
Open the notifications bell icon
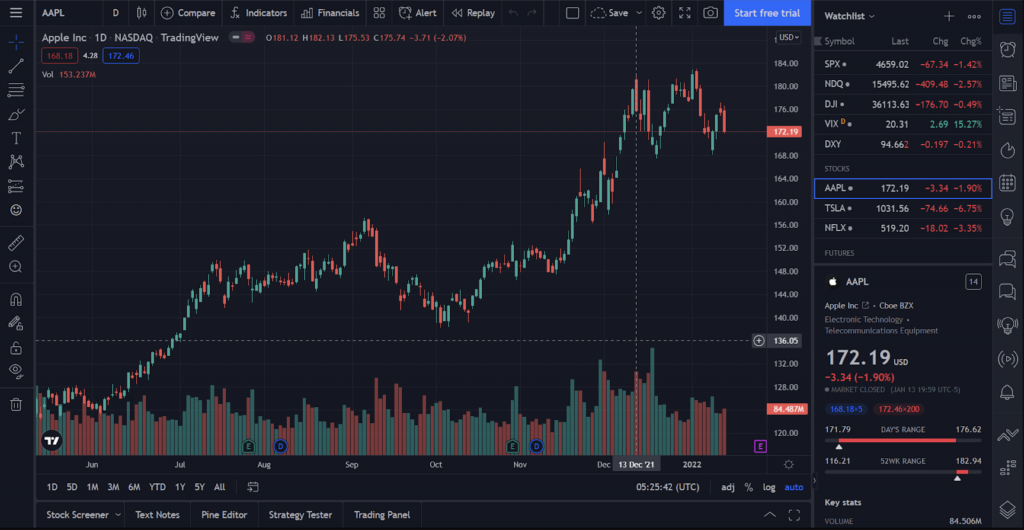pyautogui.click(x=1008, y=392)
